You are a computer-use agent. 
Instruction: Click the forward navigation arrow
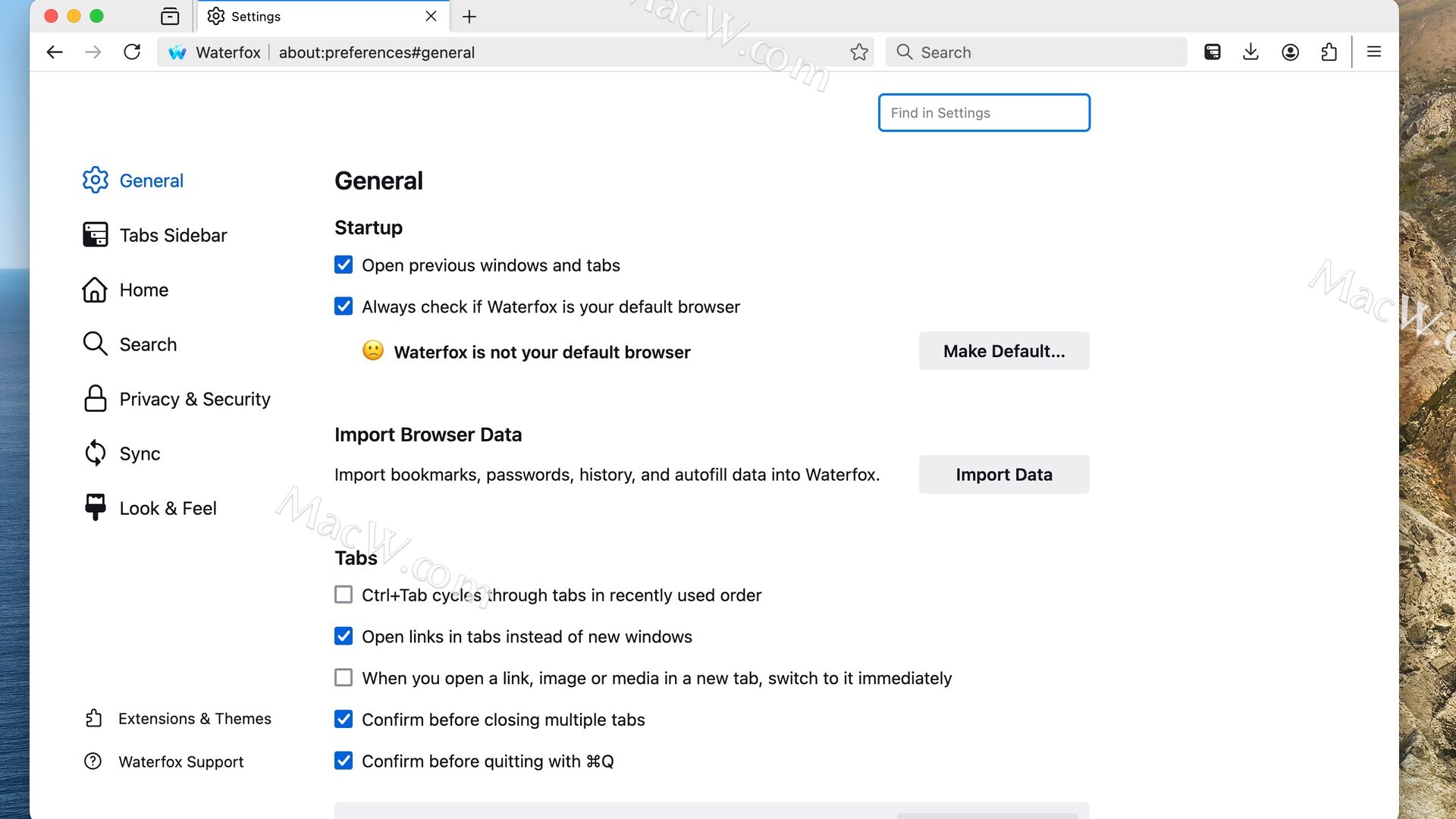pyautogui.click(x=93, y=52)
